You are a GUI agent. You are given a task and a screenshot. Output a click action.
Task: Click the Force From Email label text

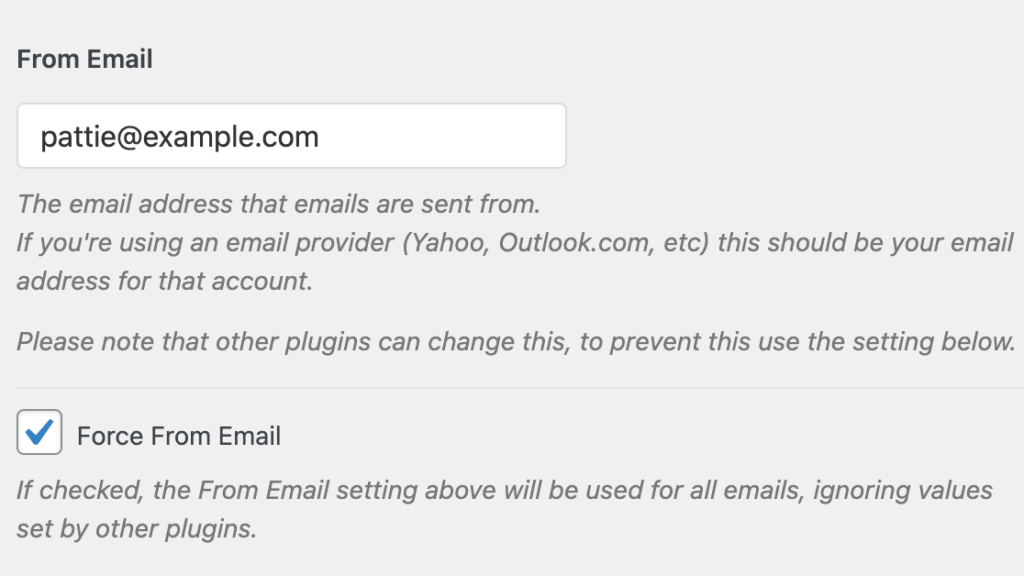[180, 435]
